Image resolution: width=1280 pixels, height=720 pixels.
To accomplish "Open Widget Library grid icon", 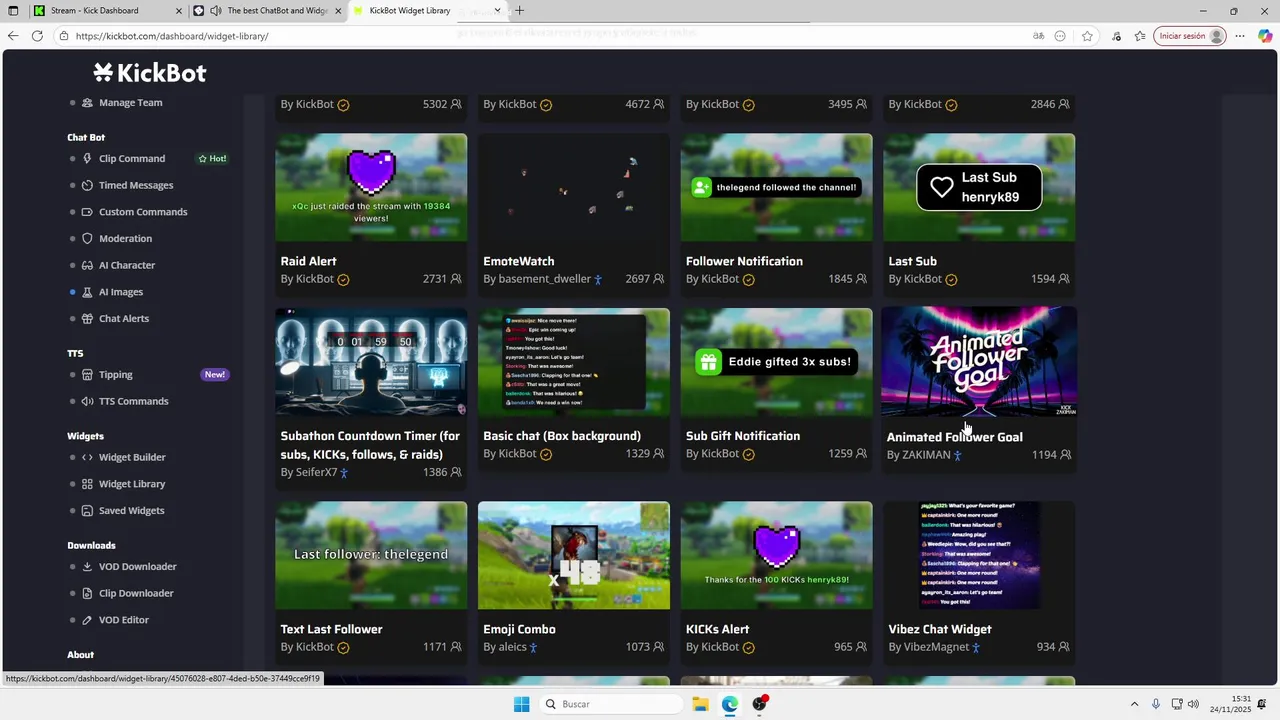I will (x=87, y=484).
